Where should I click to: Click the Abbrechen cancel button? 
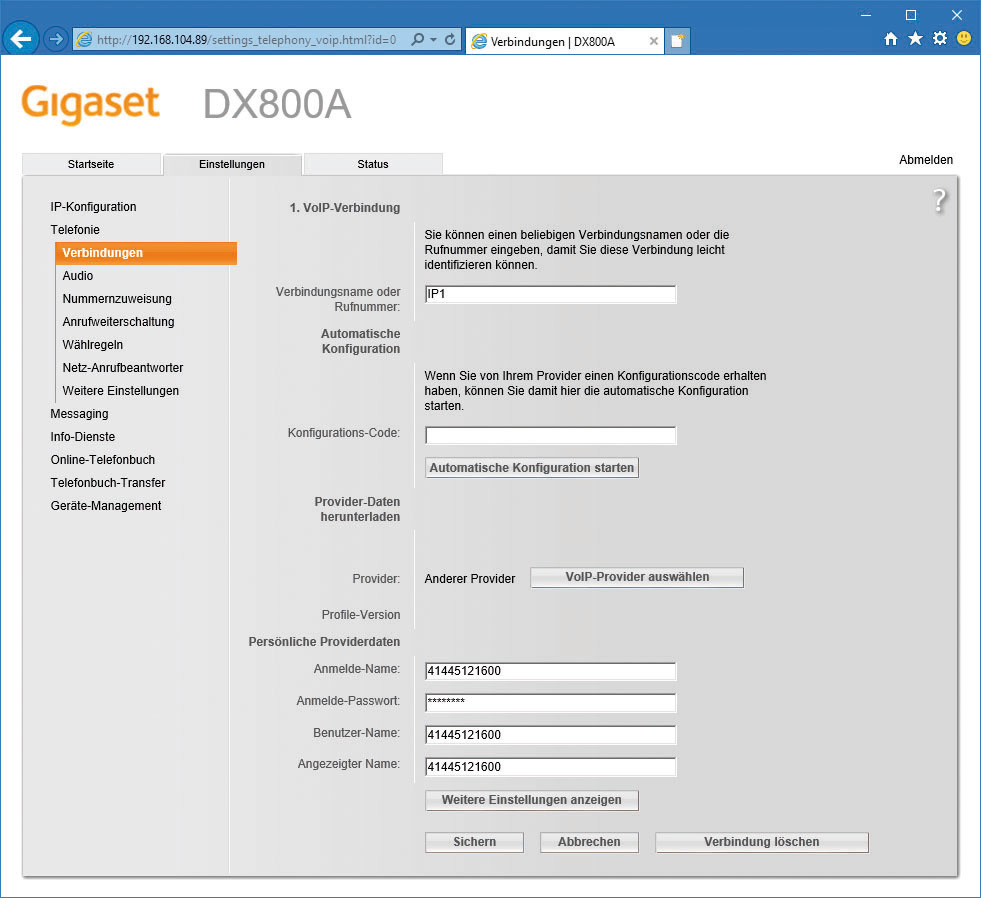[589, 842]
